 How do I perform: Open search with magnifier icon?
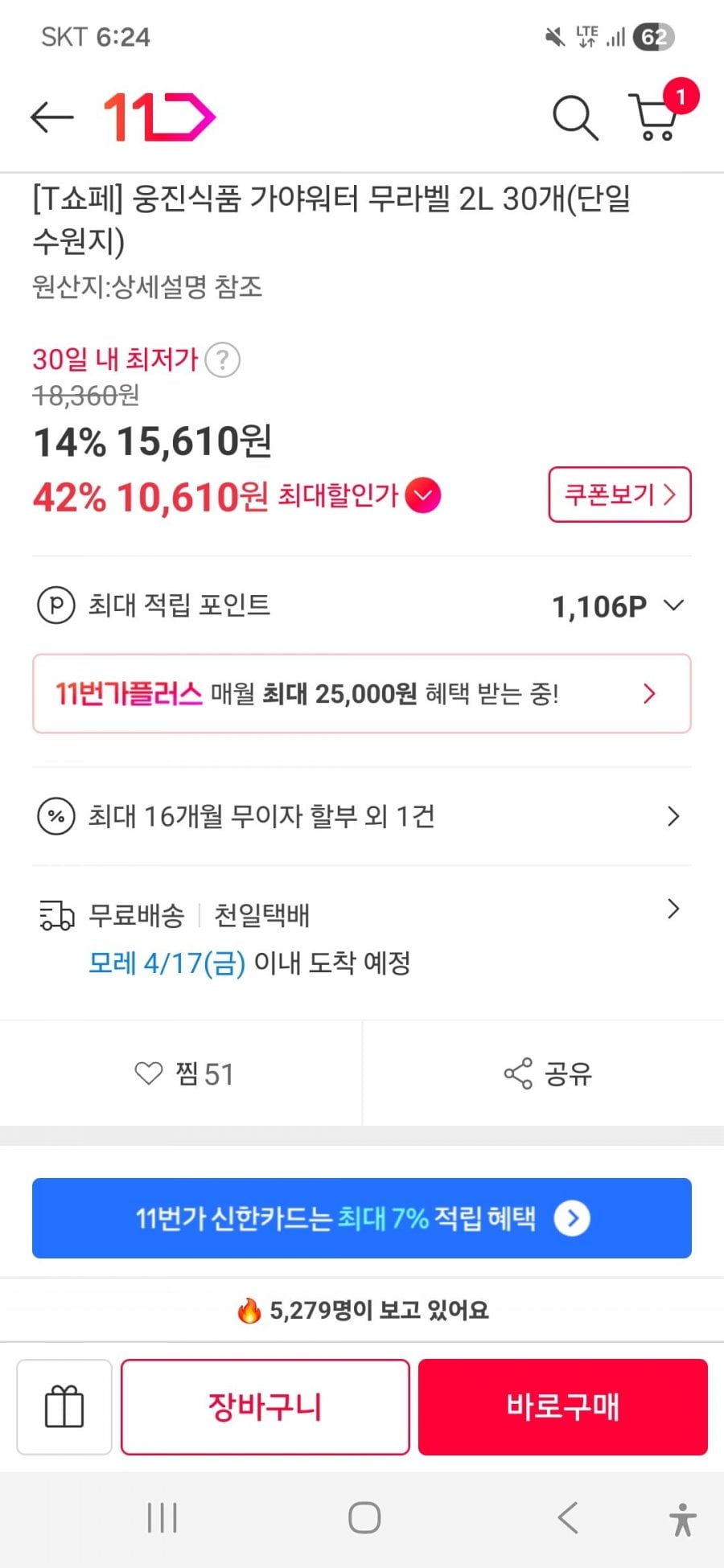click(575, 117)
